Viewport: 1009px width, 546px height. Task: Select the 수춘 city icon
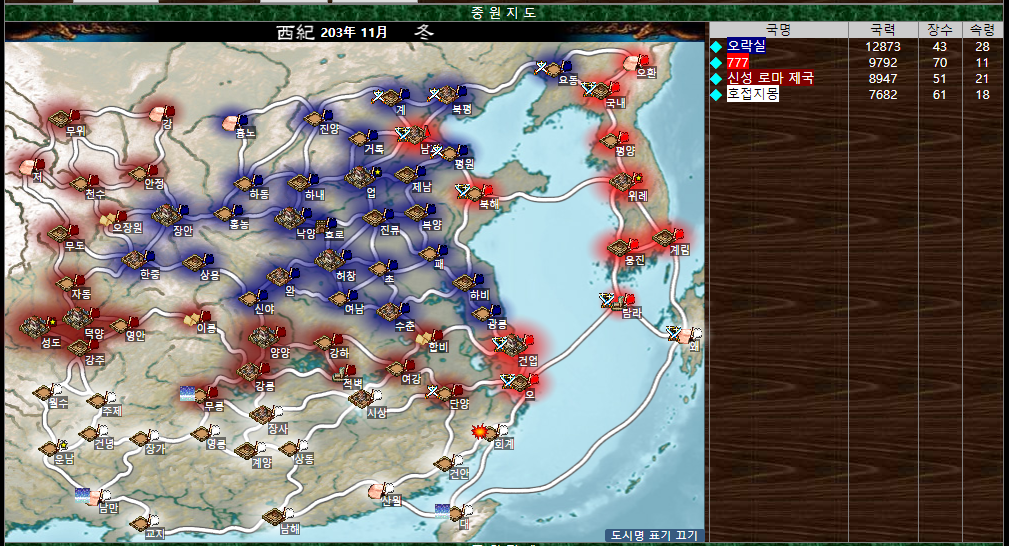coord(389,312)
